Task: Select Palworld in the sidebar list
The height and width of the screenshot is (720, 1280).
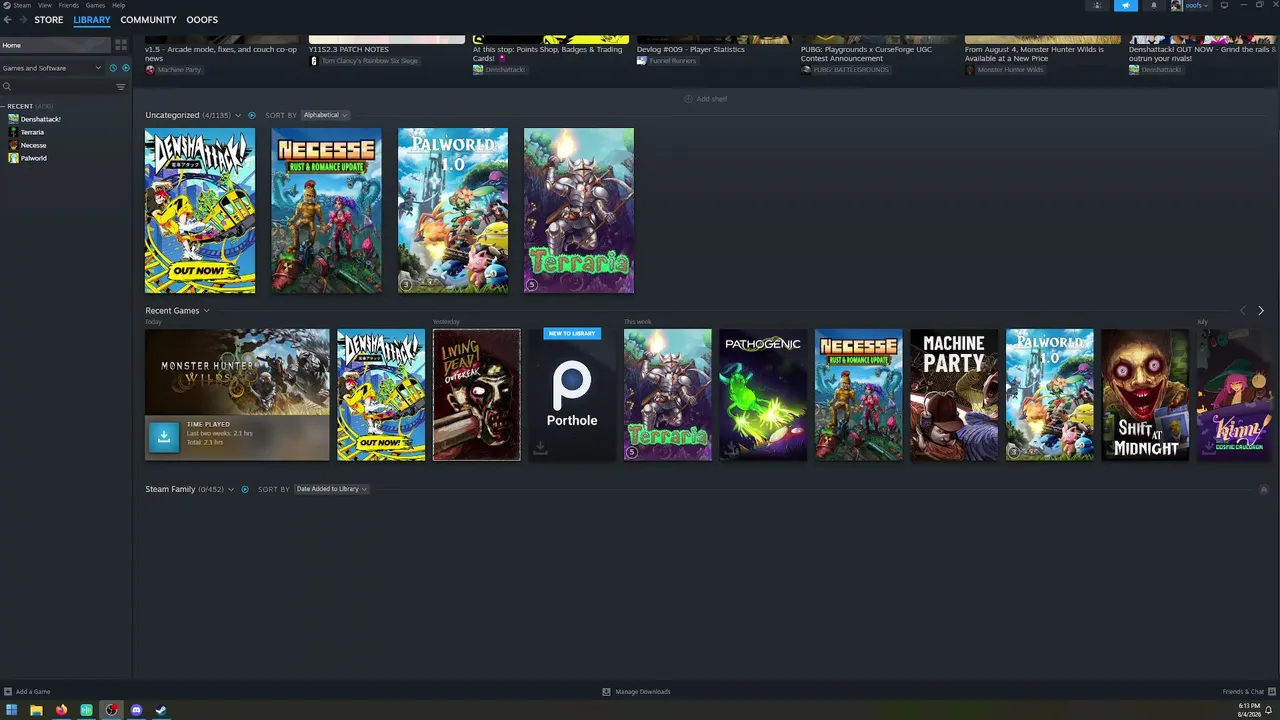Action: 33,158
